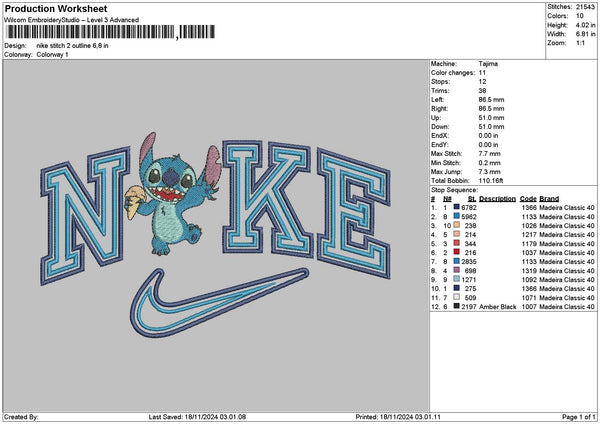Click the Down value 51.0 mm
This screenshot has width=600, height=424.
[491, 127]
